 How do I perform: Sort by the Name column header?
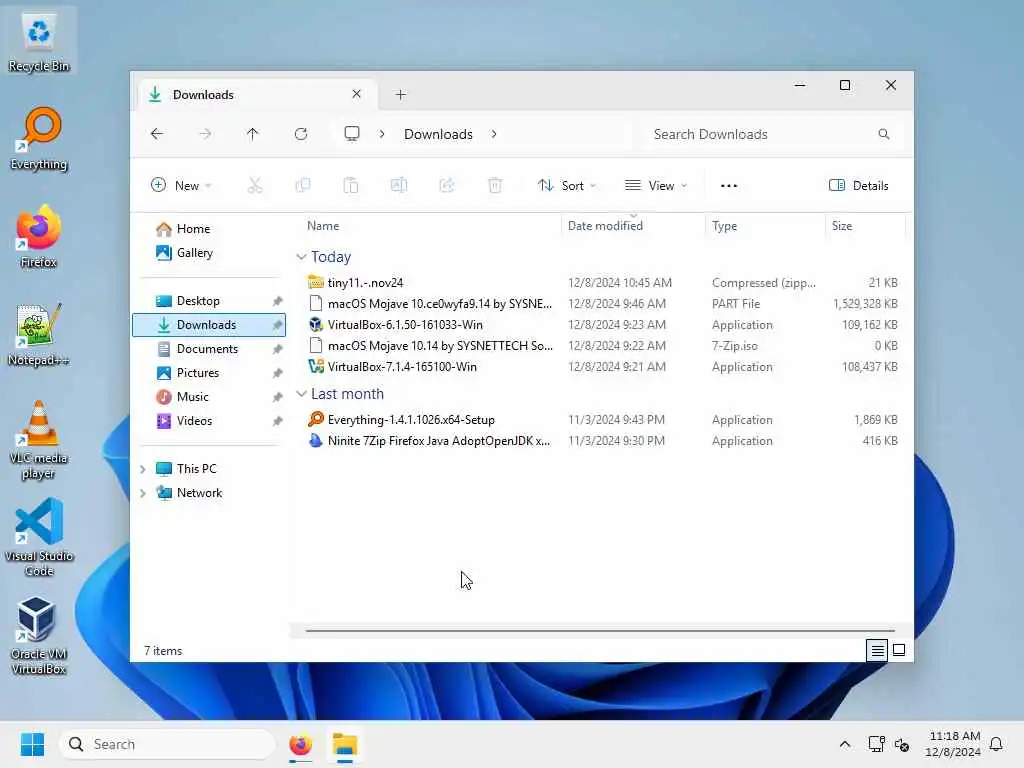click(x=431, y=226)
